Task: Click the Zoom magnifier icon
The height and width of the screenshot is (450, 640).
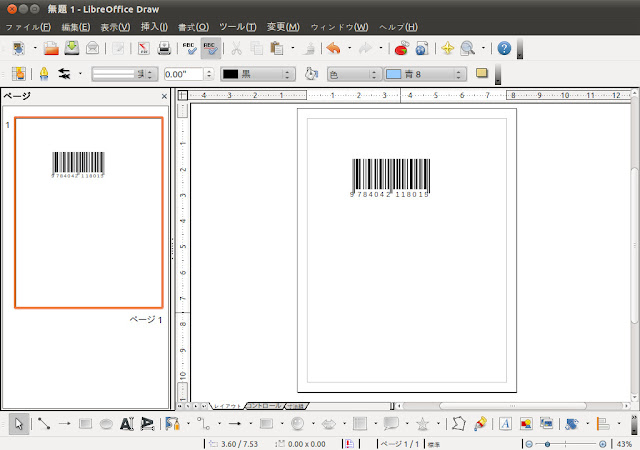Action: [x=467, y=48]
